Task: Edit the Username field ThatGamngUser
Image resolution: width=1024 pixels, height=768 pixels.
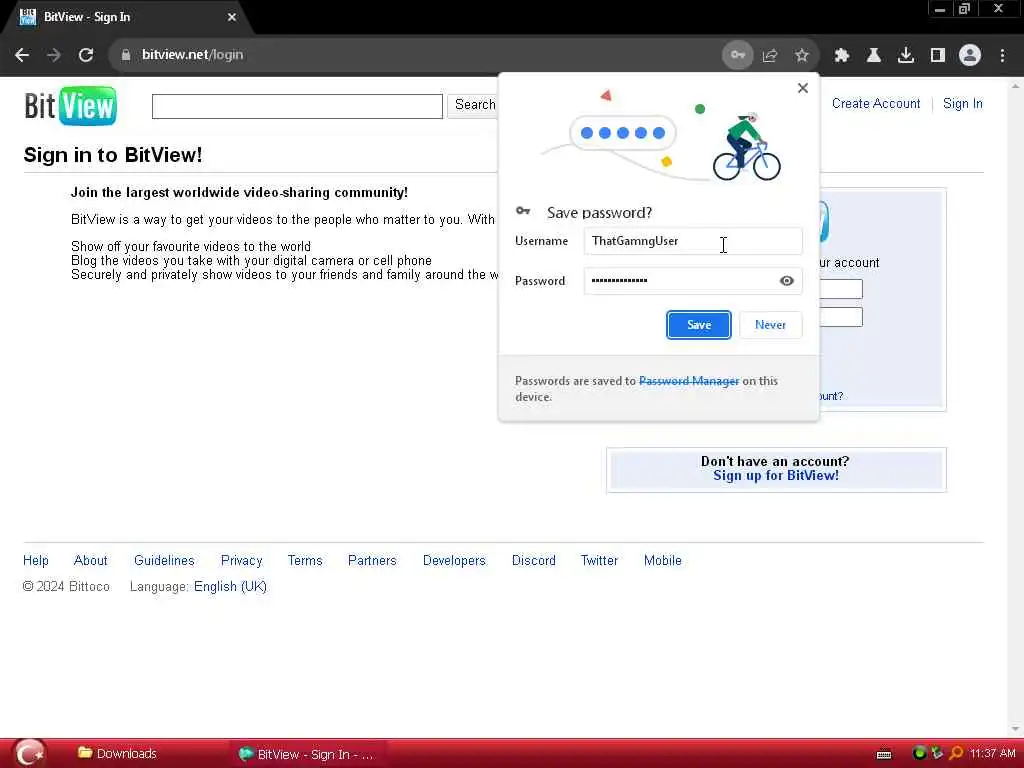Action: click(693, 241)
